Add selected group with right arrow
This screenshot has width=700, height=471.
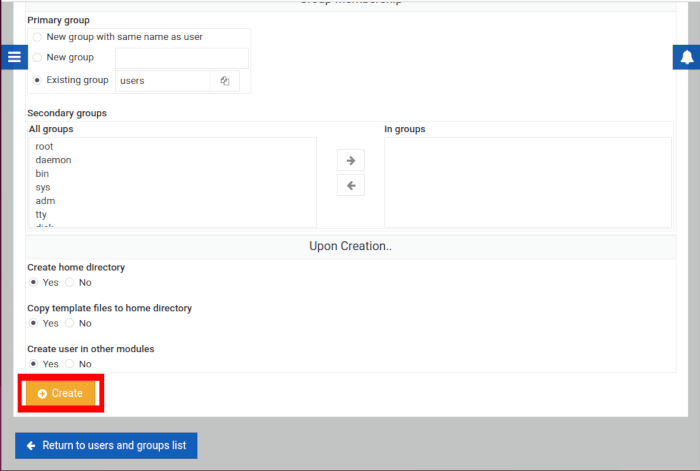point(351,160)
